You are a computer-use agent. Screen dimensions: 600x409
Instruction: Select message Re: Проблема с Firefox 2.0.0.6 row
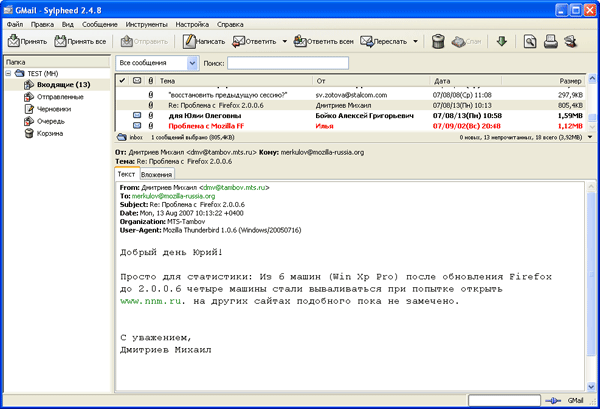click(350, 105)
